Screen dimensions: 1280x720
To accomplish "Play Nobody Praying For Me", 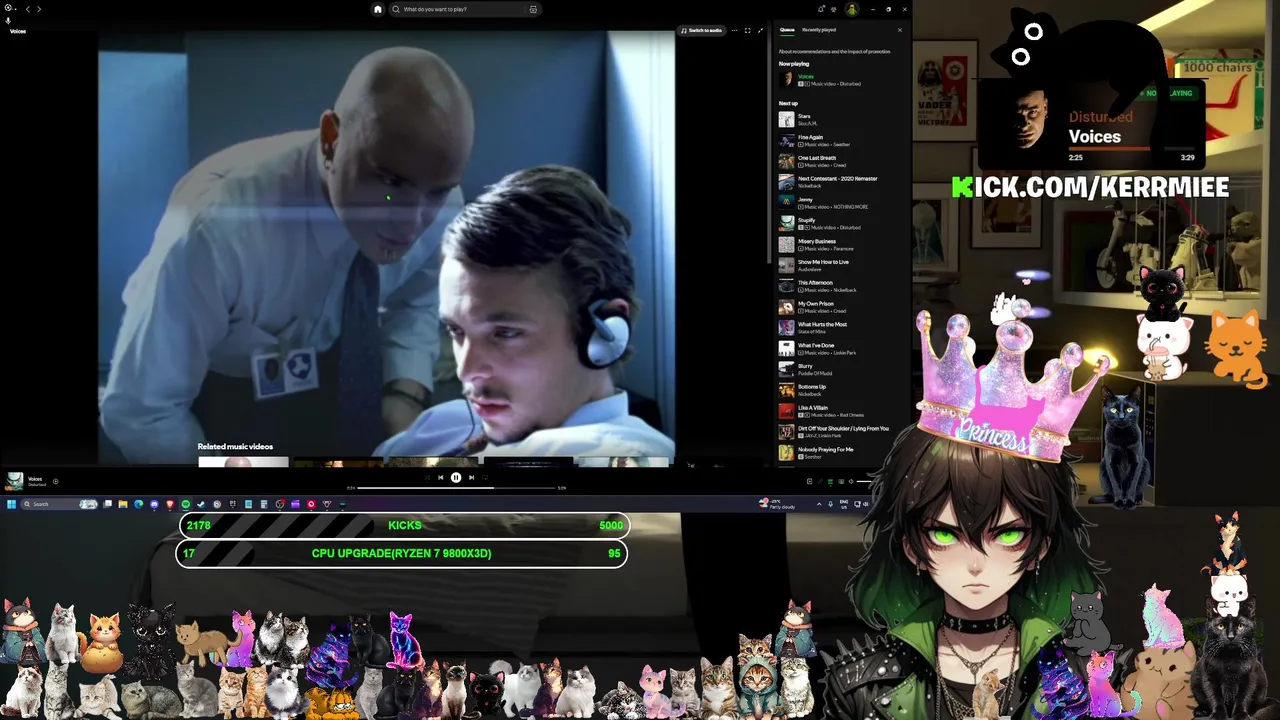I will [x=842, y=453].
